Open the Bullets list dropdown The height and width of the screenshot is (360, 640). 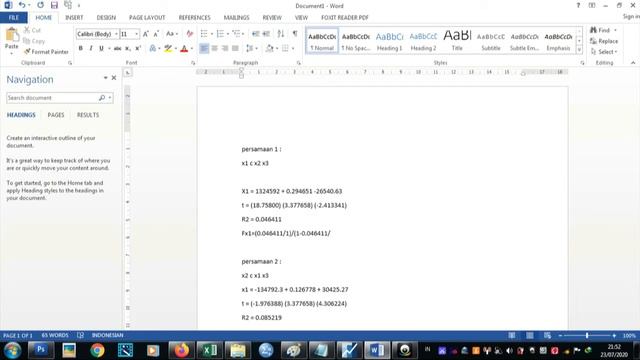click(212, 34)
